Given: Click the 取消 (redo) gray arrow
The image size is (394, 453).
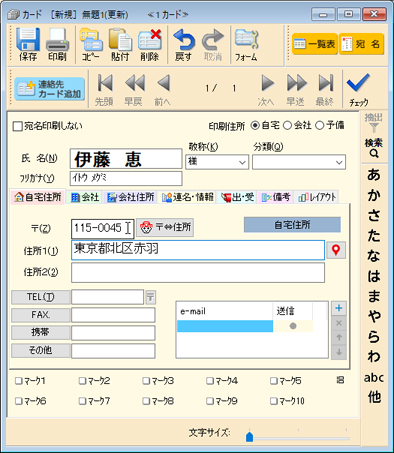Looking at the screenshot, I should click(x=213, y=40).
